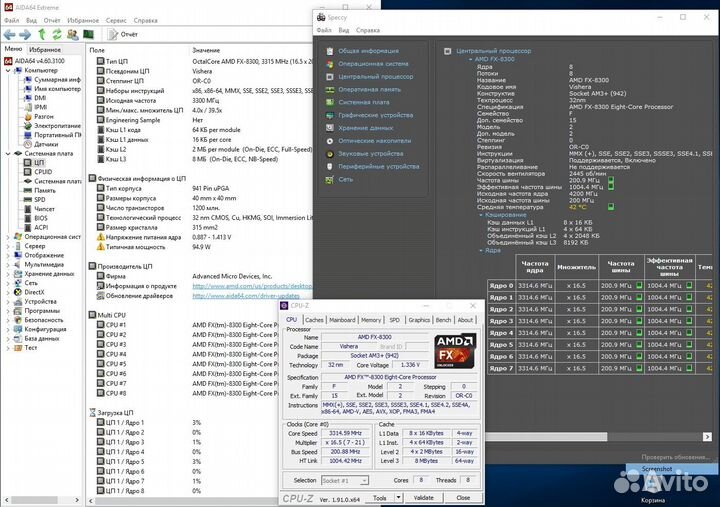
Task: Open Операционная система in Speccy sidebar
Action: point(373,64)
